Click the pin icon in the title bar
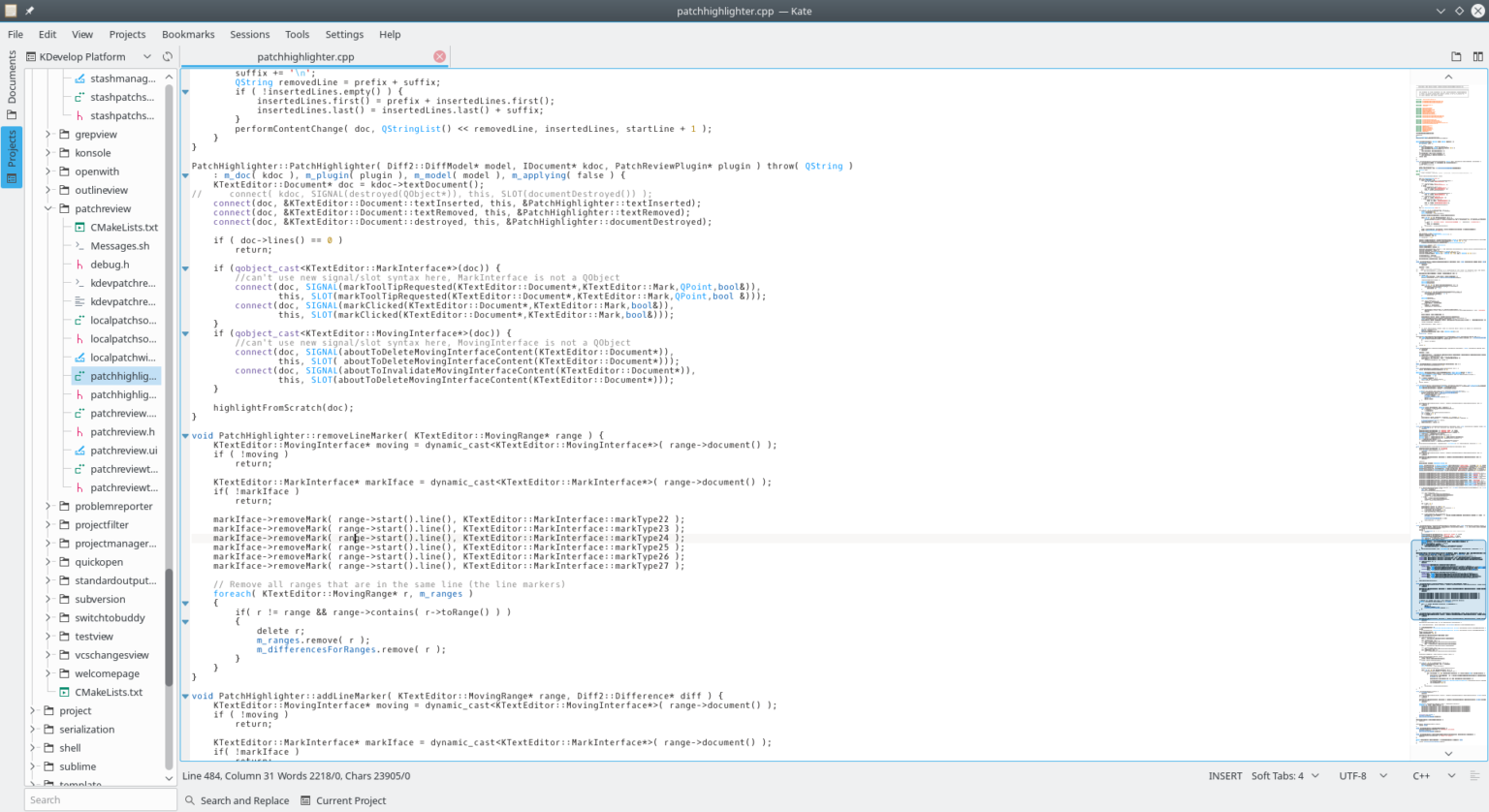Image resolution: width=1489 pixels, height=812 pixels. click(28, 11)
